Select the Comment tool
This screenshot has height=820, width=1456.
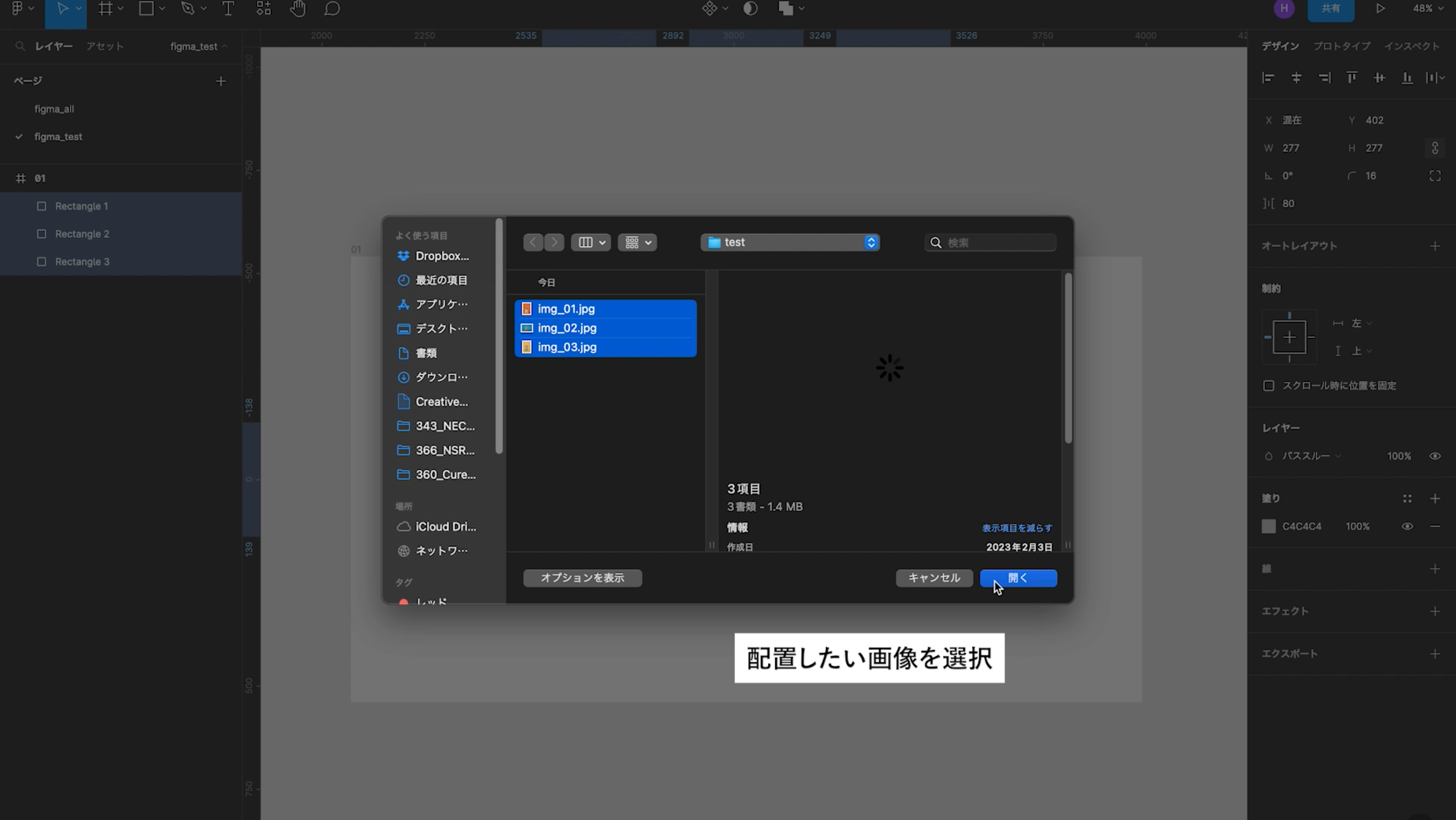[x=332, y=9]
